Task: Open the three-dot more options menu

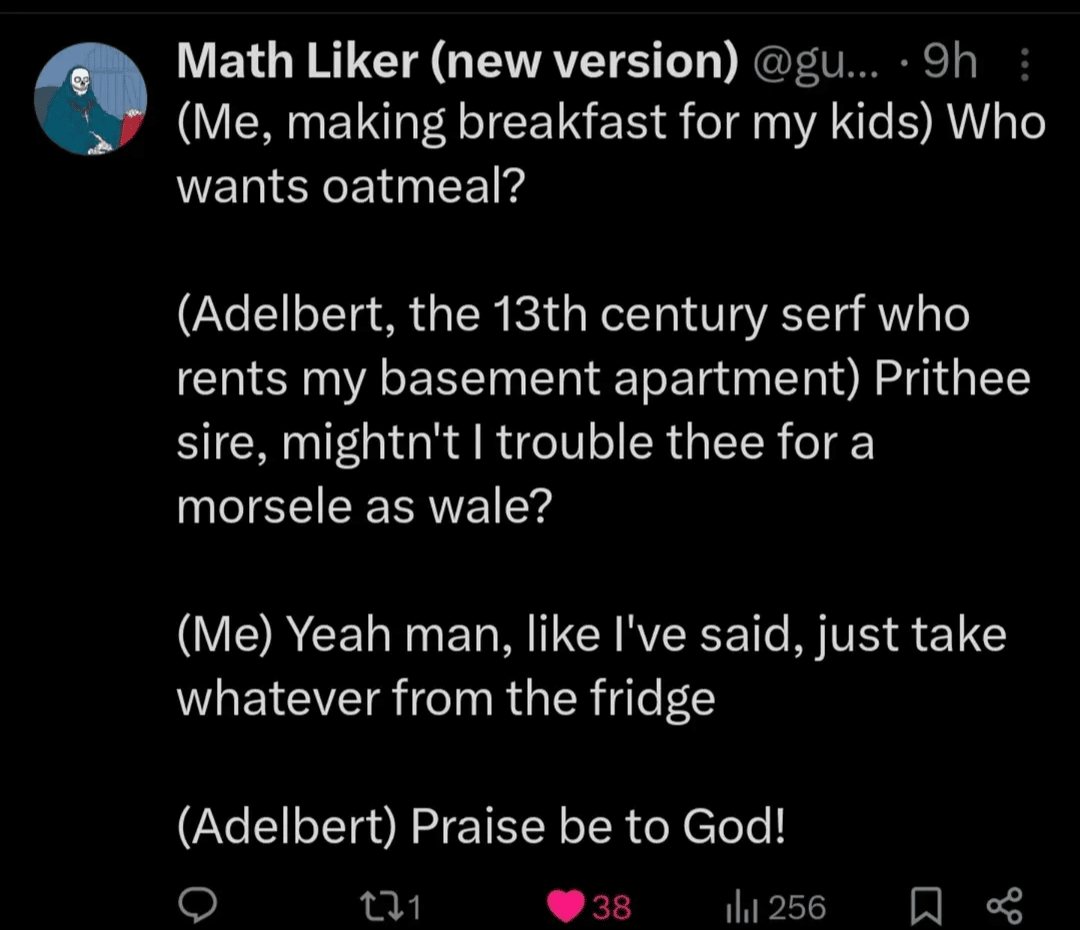Action: click(x=1025, y=64)
